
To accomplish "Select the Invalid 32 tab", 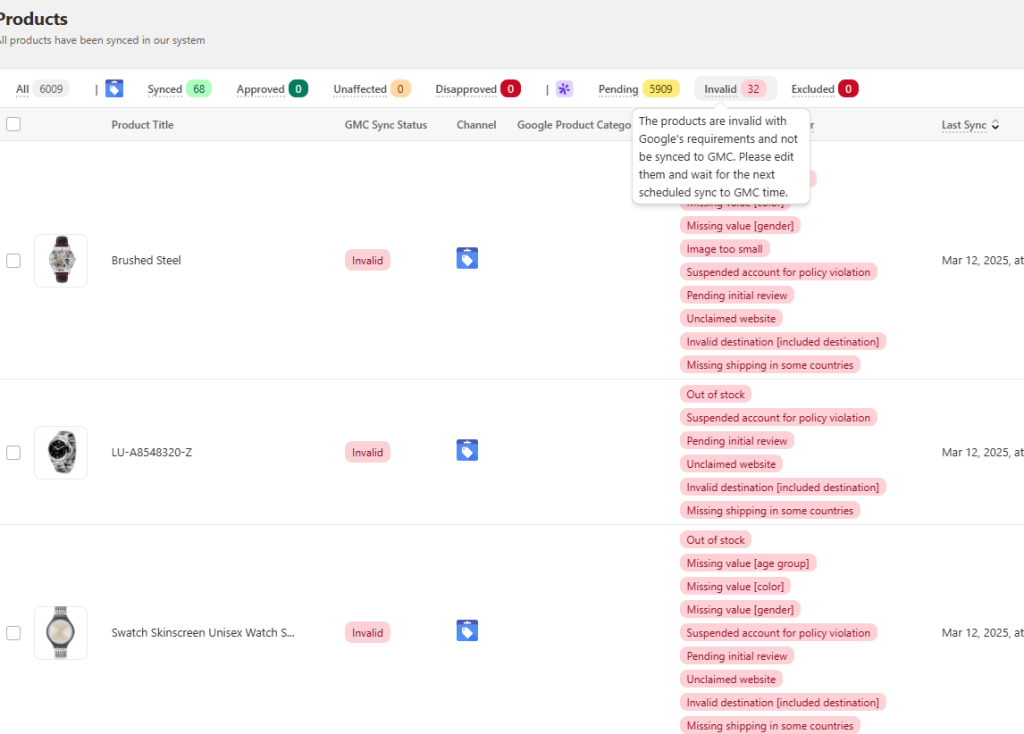I will tap(735, 89).
